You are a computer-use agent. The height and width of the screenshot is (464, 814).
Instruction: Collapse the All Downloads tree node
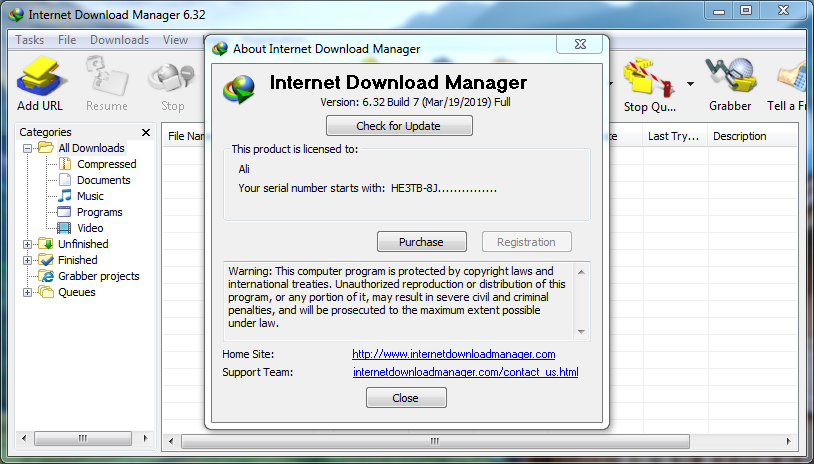pos(28,148)
